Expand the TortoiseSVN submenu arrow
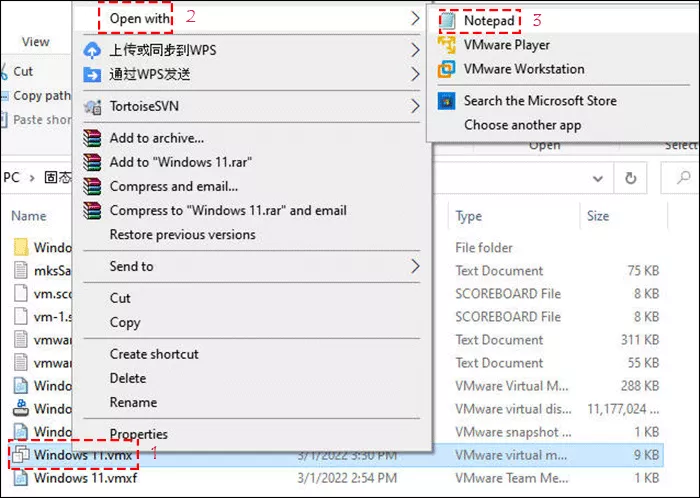 [x=415, y=106]
